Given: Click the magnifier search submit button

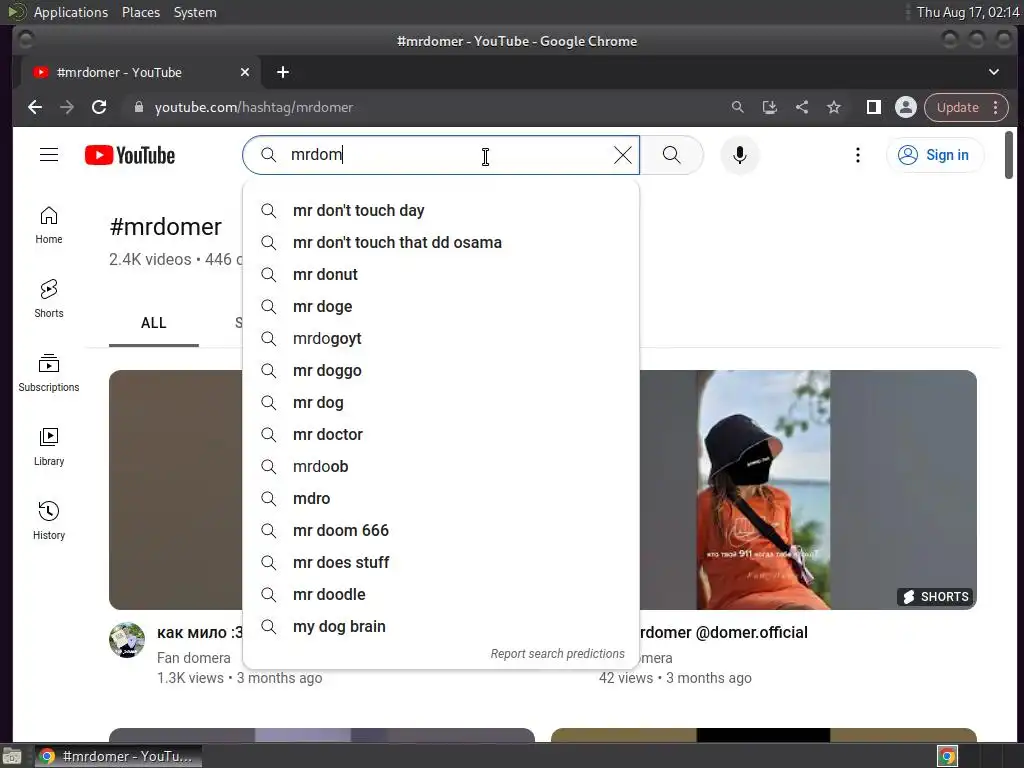Looking at the screenshot, I should tap(671, 155).
